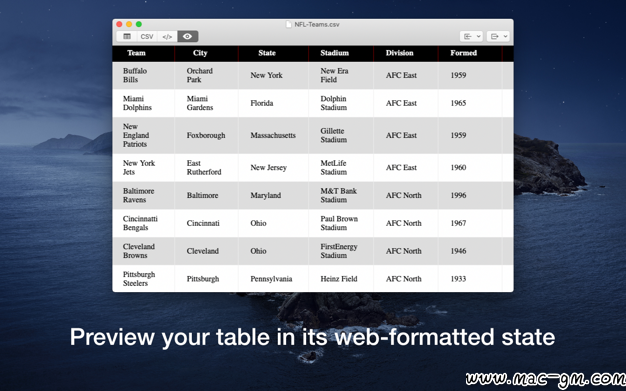Select the Cincinnati city cell
The image size is (626, 391).
coord(206,223)
